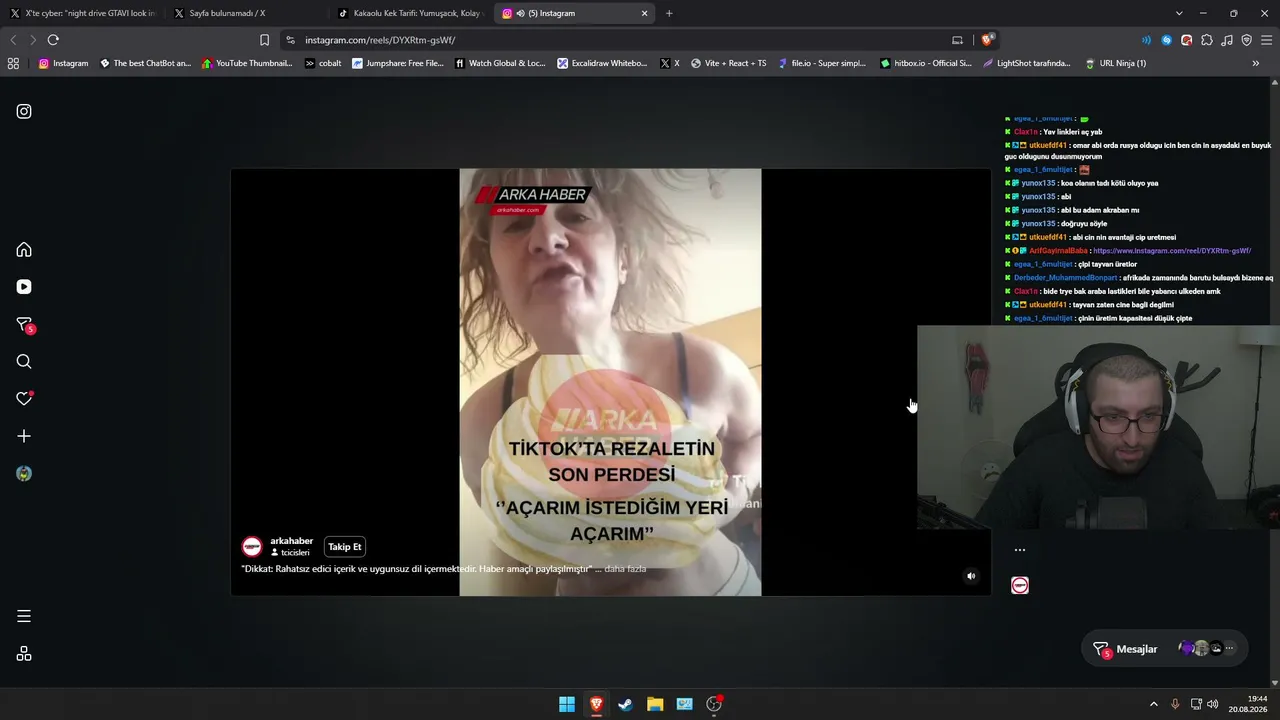Open the Windows Start menu

567,704
